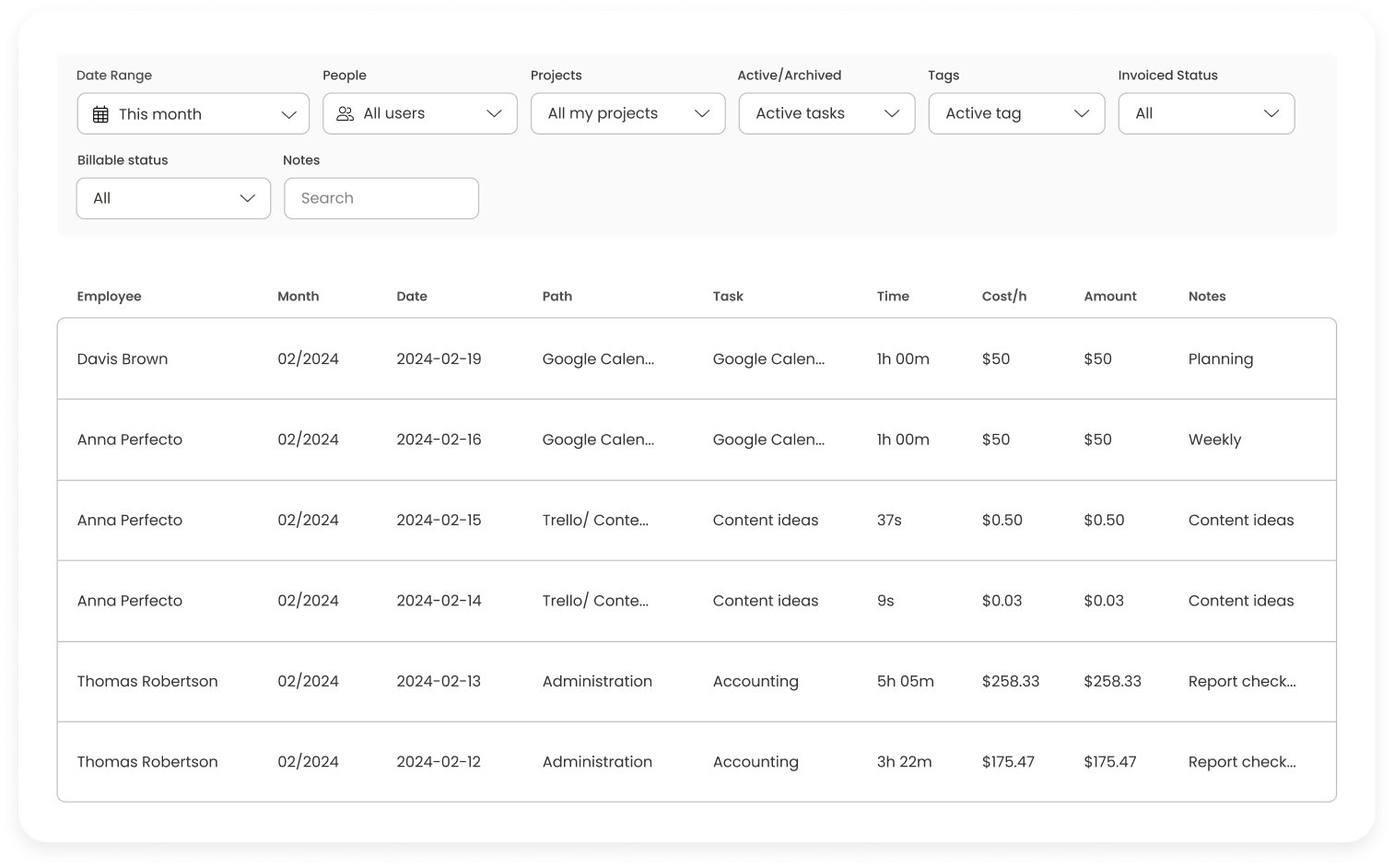
Task: Expand the Active tasks dropdown chevron
Action: [x=891, y=113]
